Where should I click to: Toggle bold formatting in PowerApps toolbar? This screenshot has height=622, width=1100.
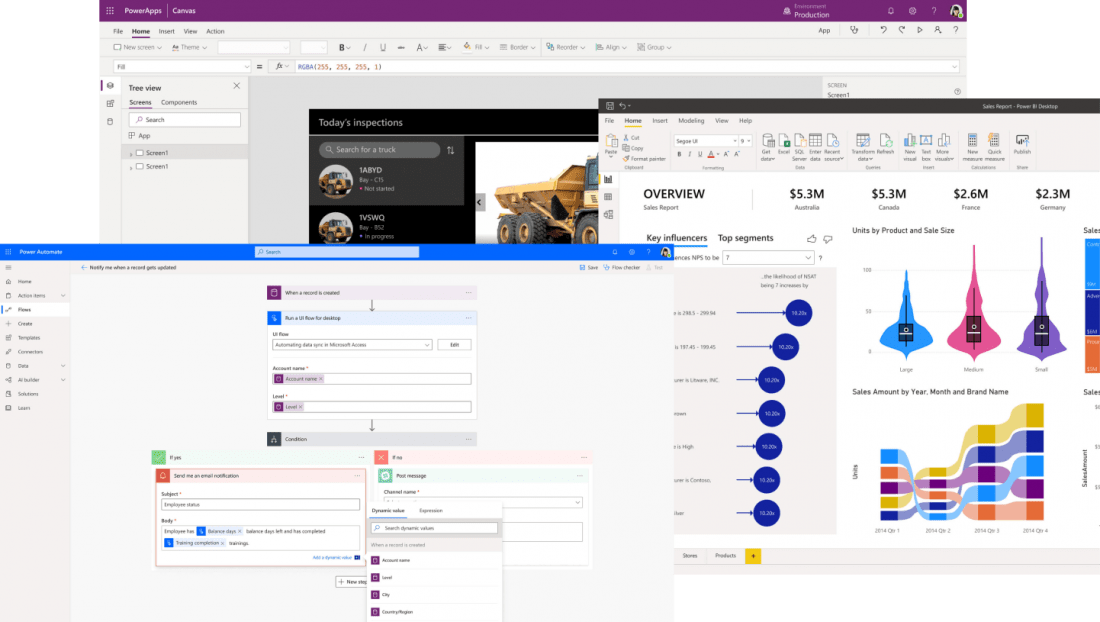[x=341, y=47]
